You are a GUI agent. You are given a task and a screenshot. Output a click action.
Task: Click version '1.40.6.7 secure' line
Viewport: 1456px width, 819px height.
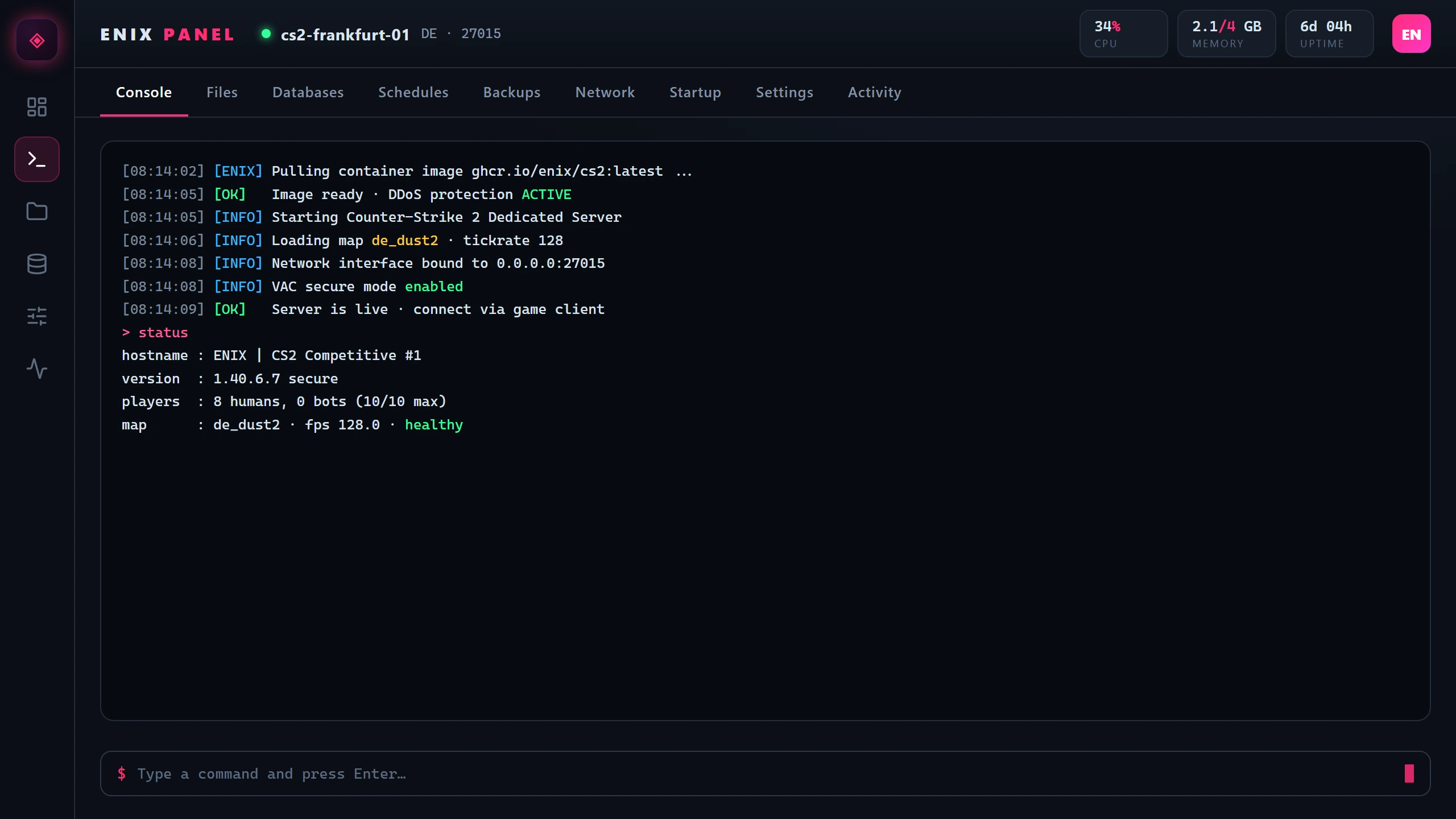pos(230,379)
